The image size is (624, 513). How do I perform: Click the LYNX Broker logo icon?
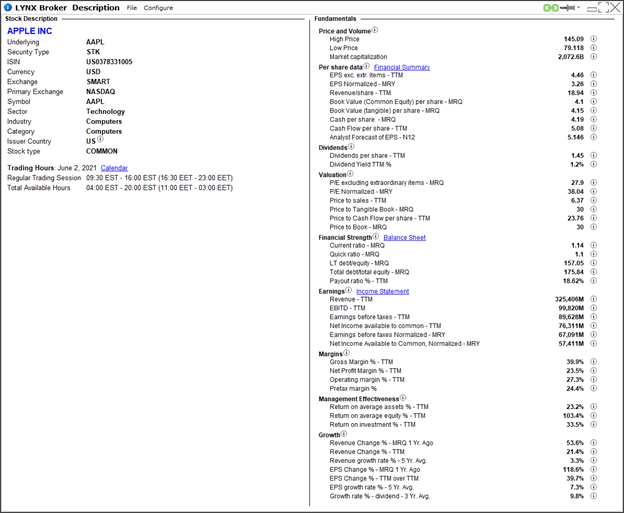[8, 8]
